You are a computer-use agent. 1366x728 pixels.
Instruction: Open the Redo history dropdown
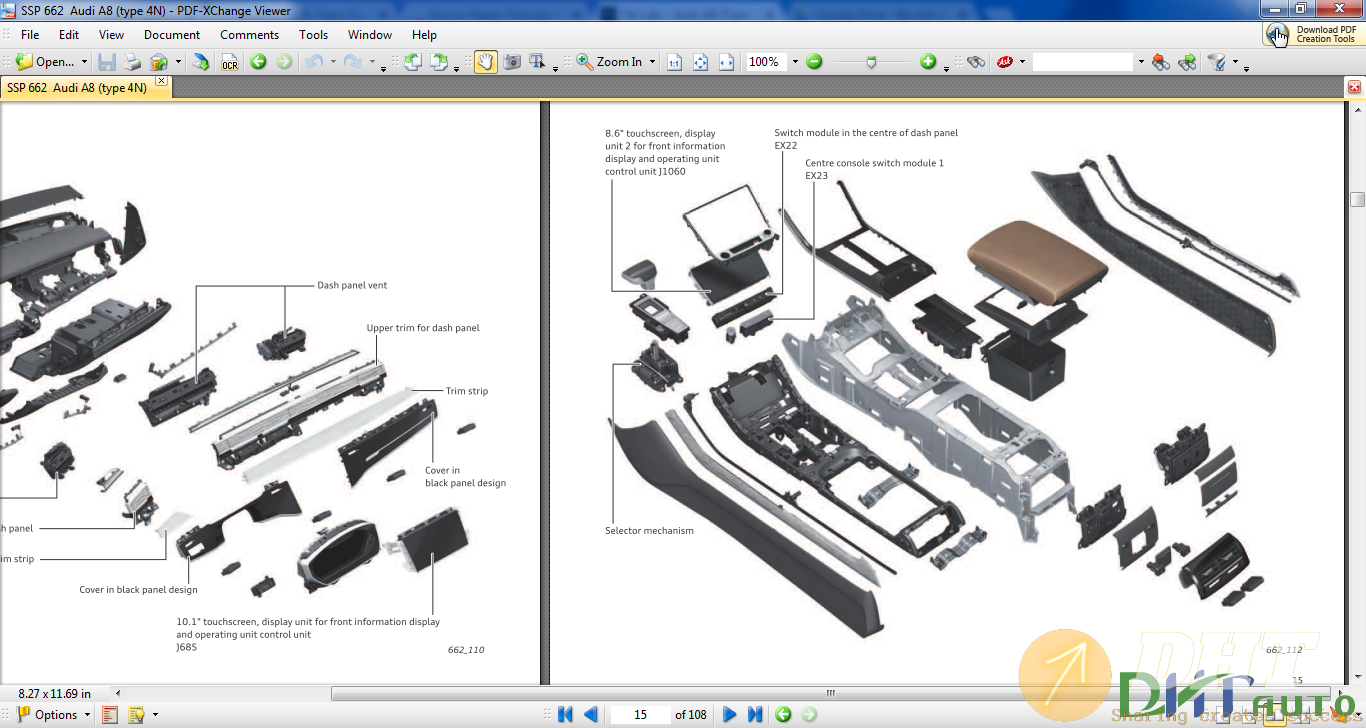[372, 62]
